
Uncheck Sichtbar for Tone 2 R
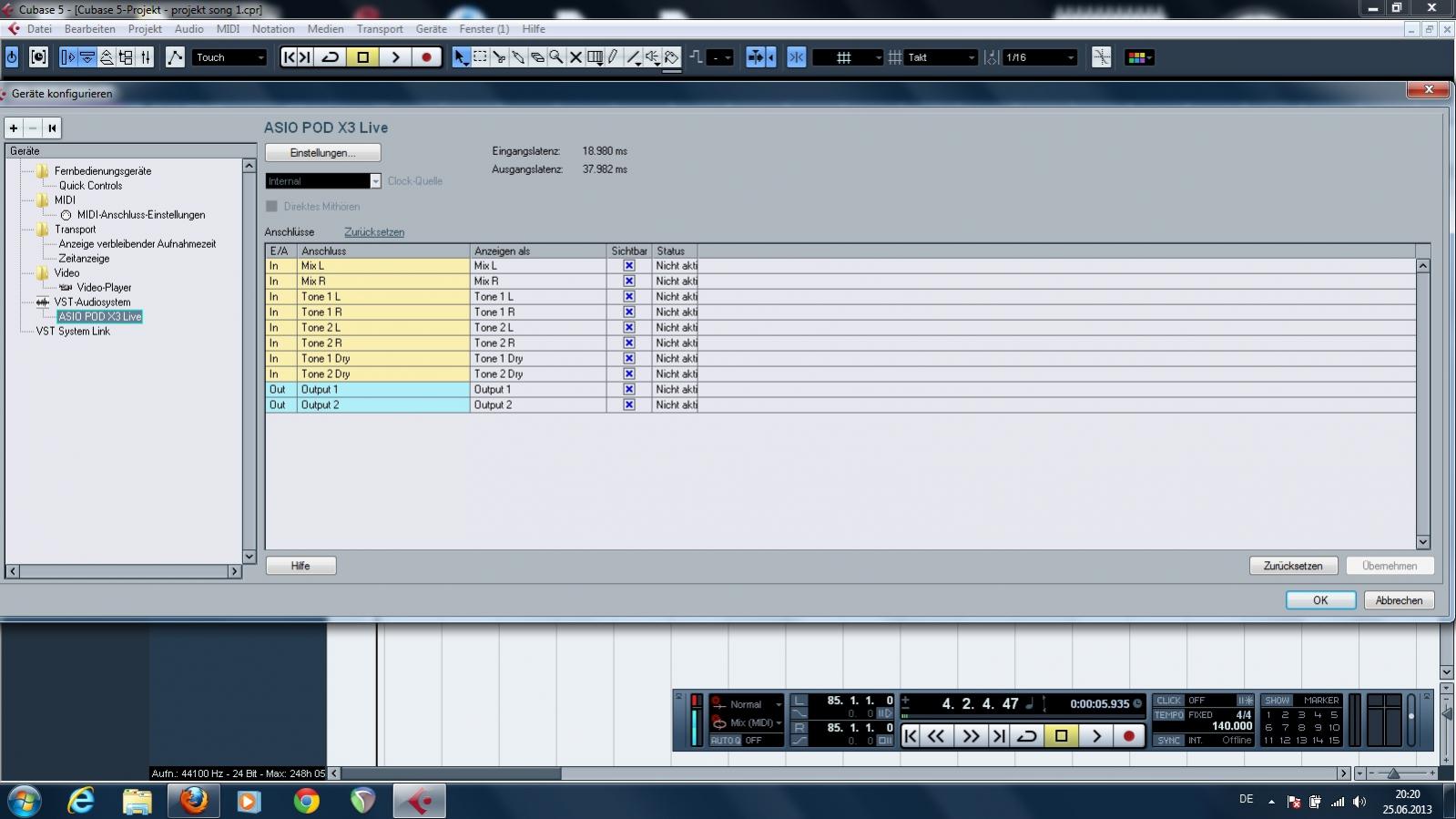(628, 343)
